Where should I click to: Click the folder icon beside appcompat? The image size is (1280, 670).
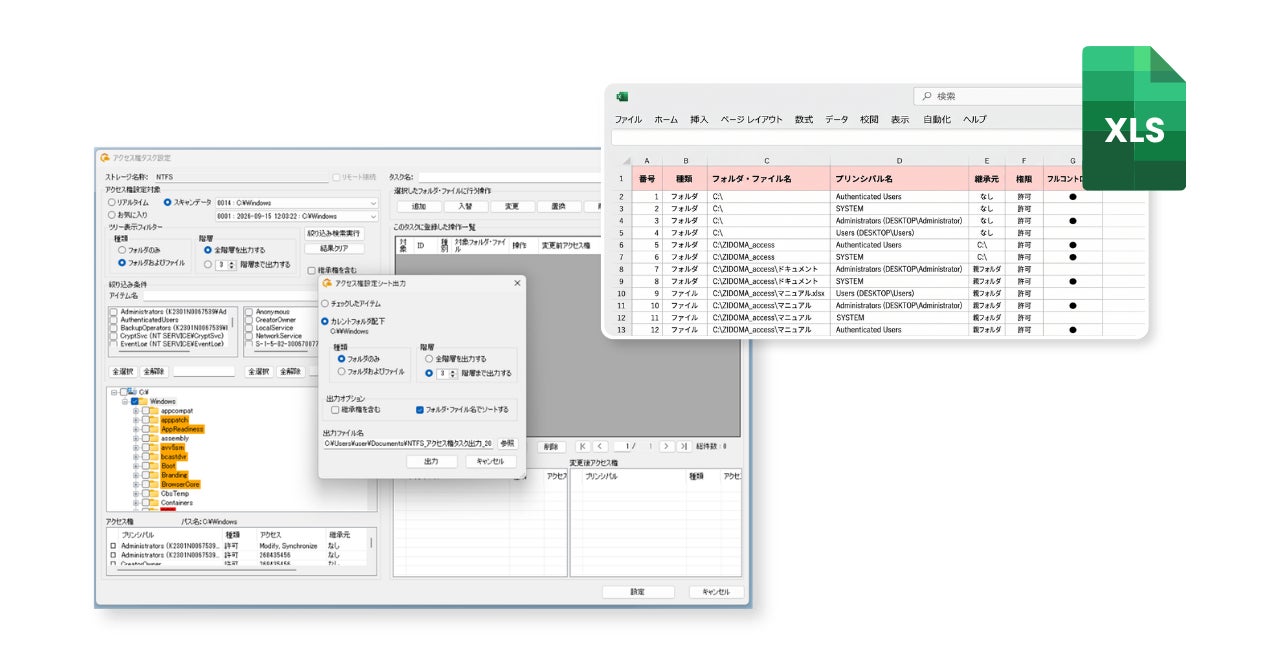(152, 411)
